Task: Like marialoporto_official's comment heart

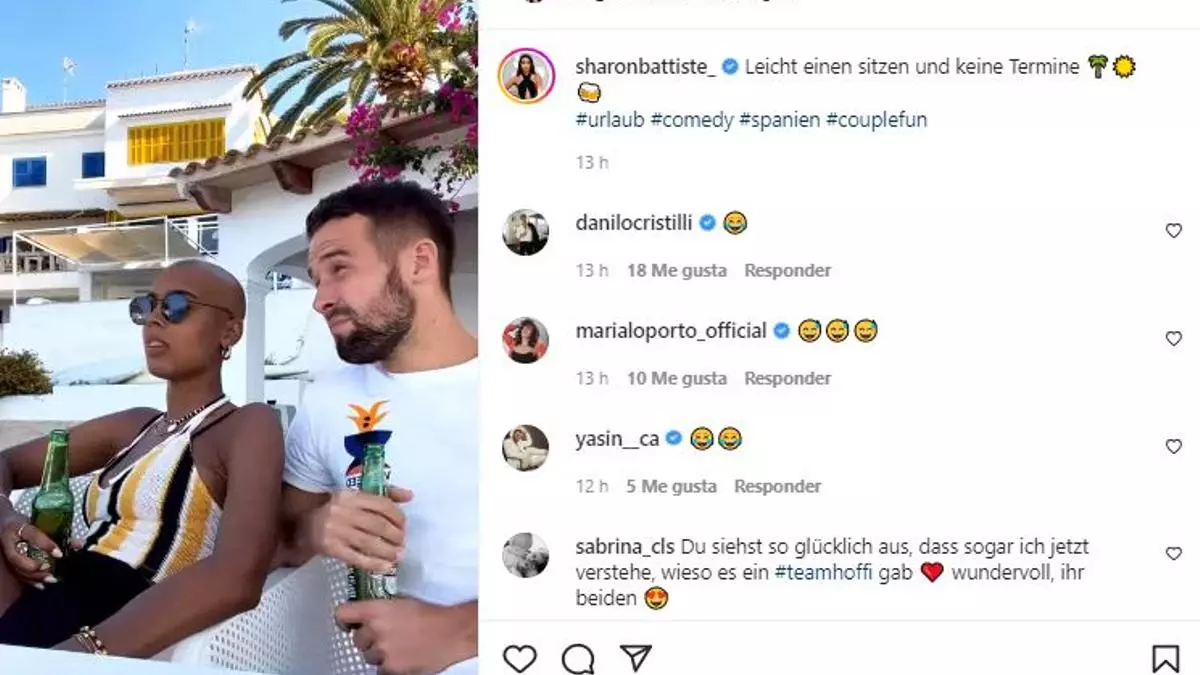Action: [1174, 339]
